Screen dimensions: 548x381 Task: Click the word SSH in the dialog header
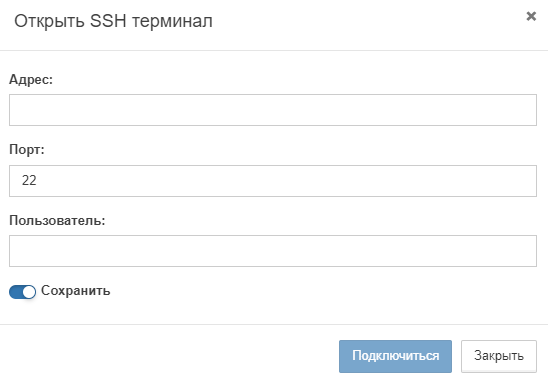[x=108, y=21]
